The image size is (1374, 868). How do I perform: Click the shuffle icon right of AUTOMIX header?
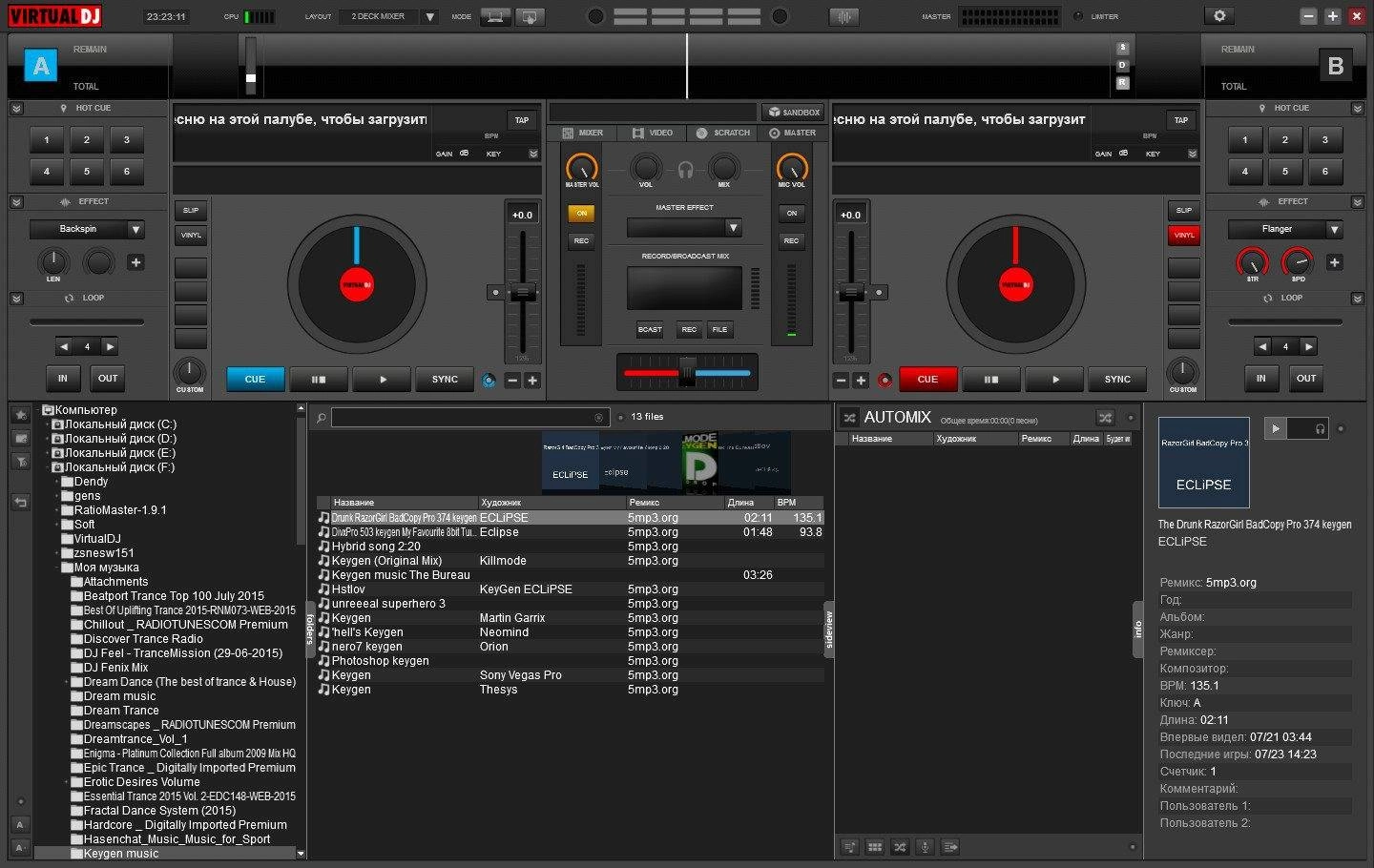pos(1105,418)
